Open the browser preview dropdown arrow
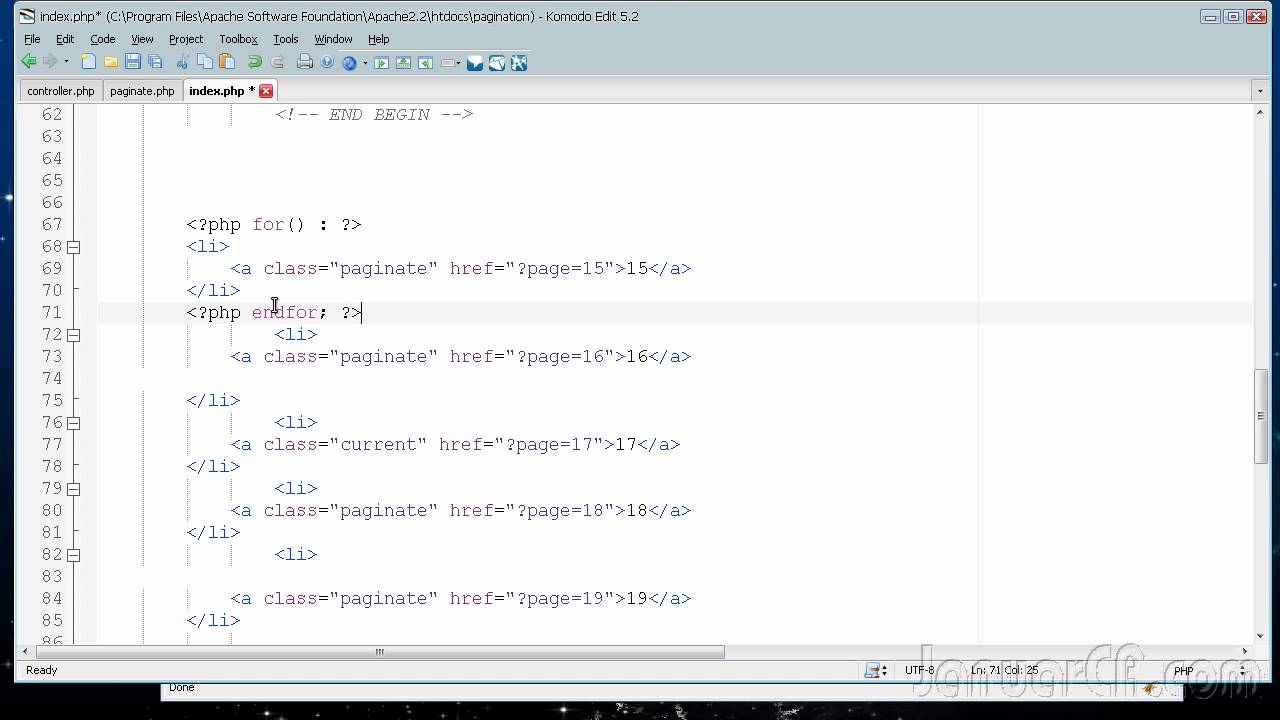 365,62
